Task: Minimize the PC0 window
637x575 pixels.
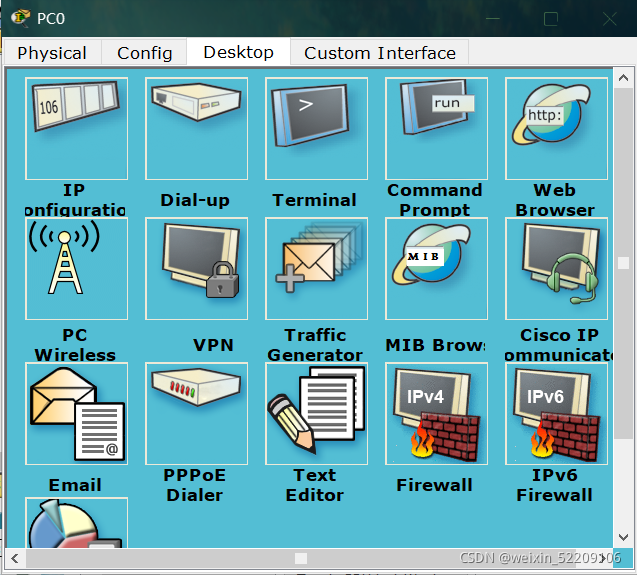Action: (x=493, y=19)
